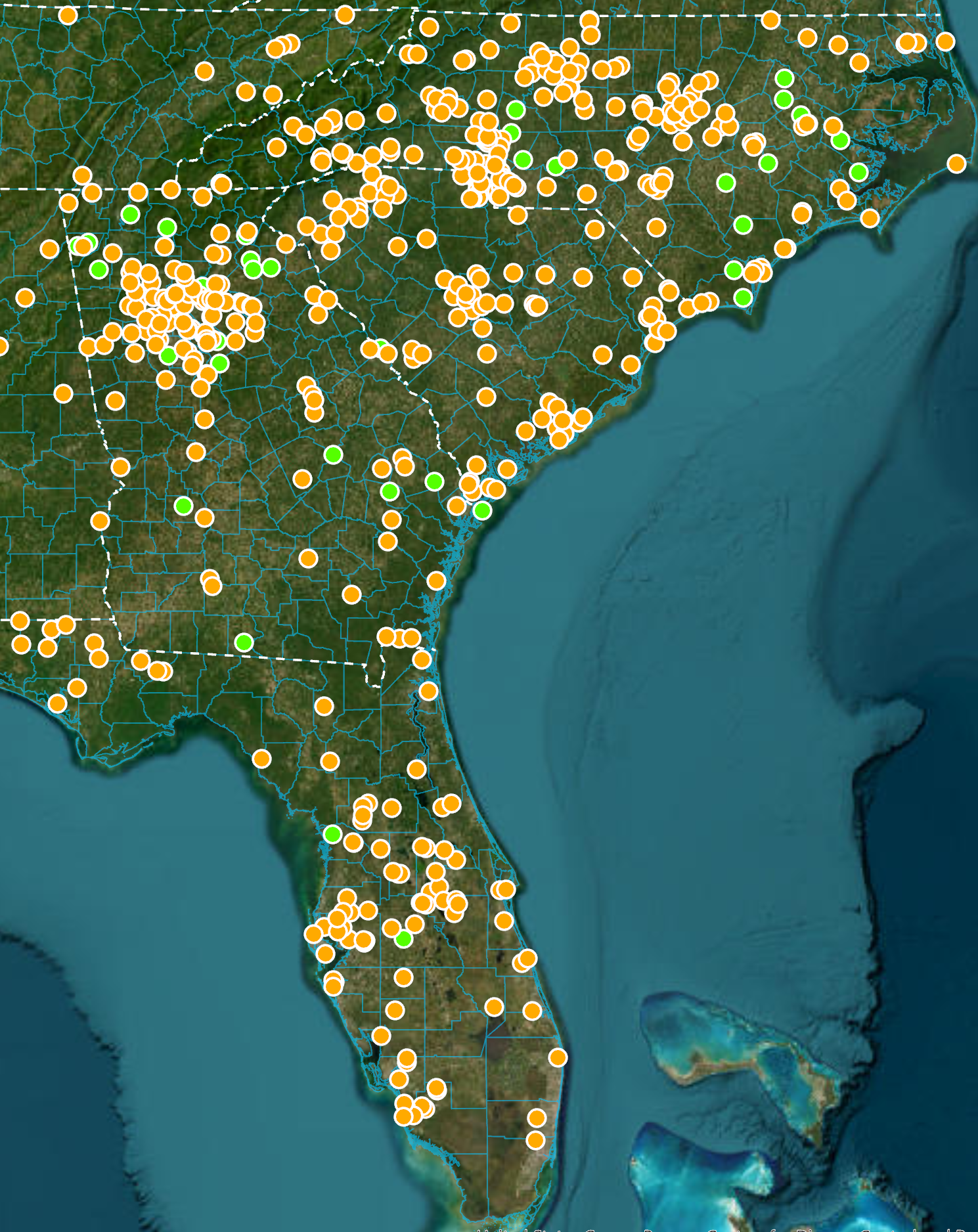Click the orange marker on North Carolina's Outer Banks
The image size is (978, 1232).
[956, 163]
